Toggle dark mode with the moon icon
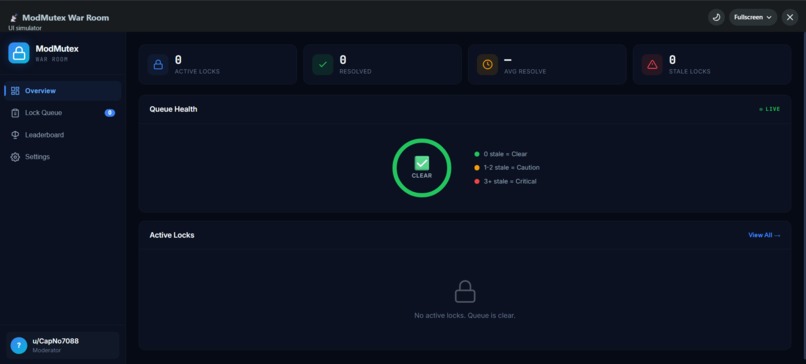The height and width of the screenshot is (364, 806). [x=717, y=17]
